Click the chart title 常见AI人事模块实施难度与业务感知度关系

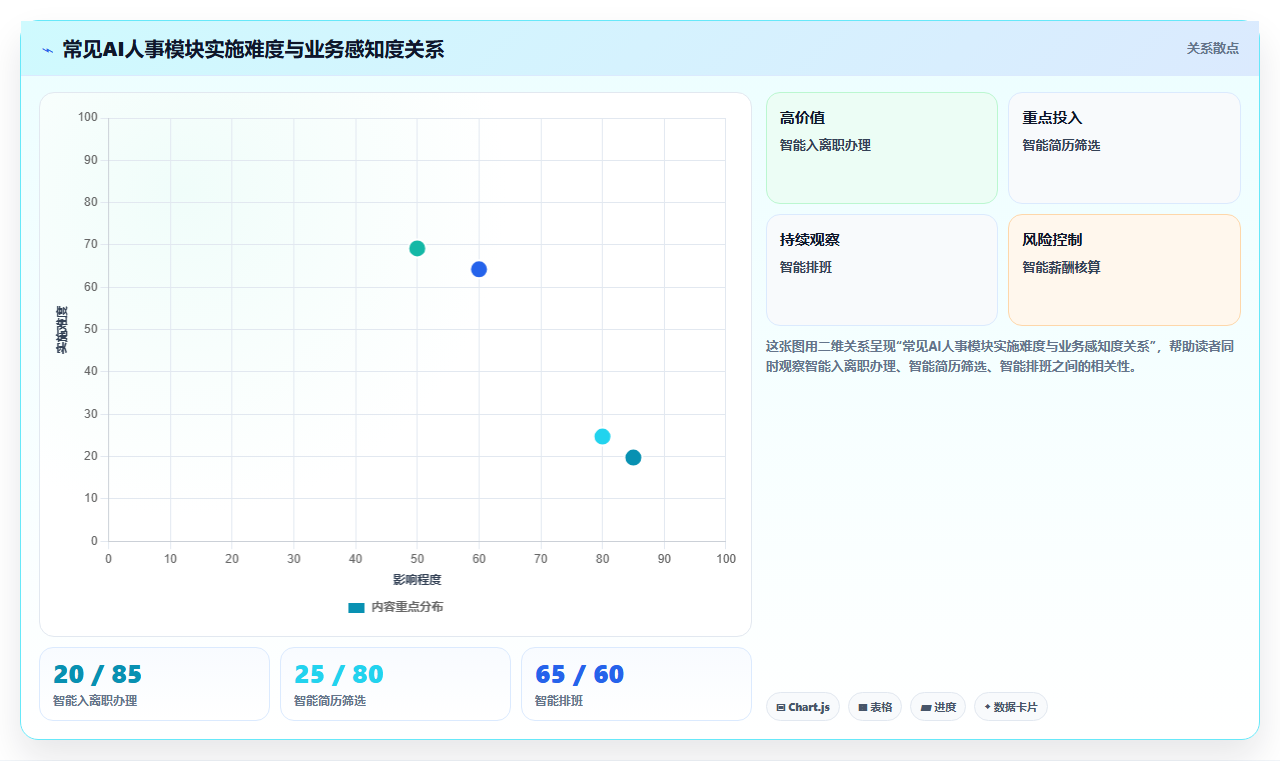[253, 49]
